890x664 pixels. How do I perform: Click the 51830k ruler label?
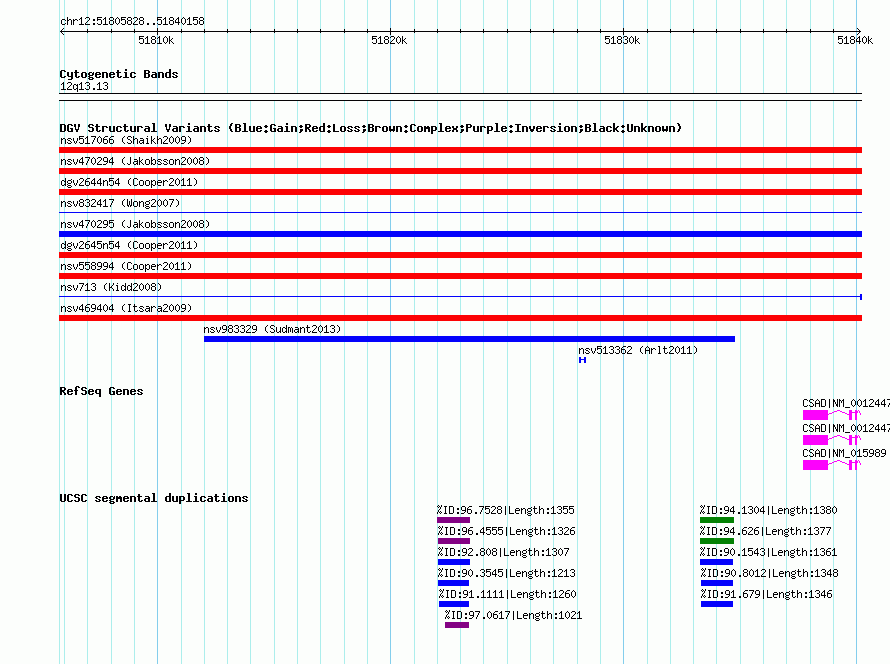pos(622,40)
